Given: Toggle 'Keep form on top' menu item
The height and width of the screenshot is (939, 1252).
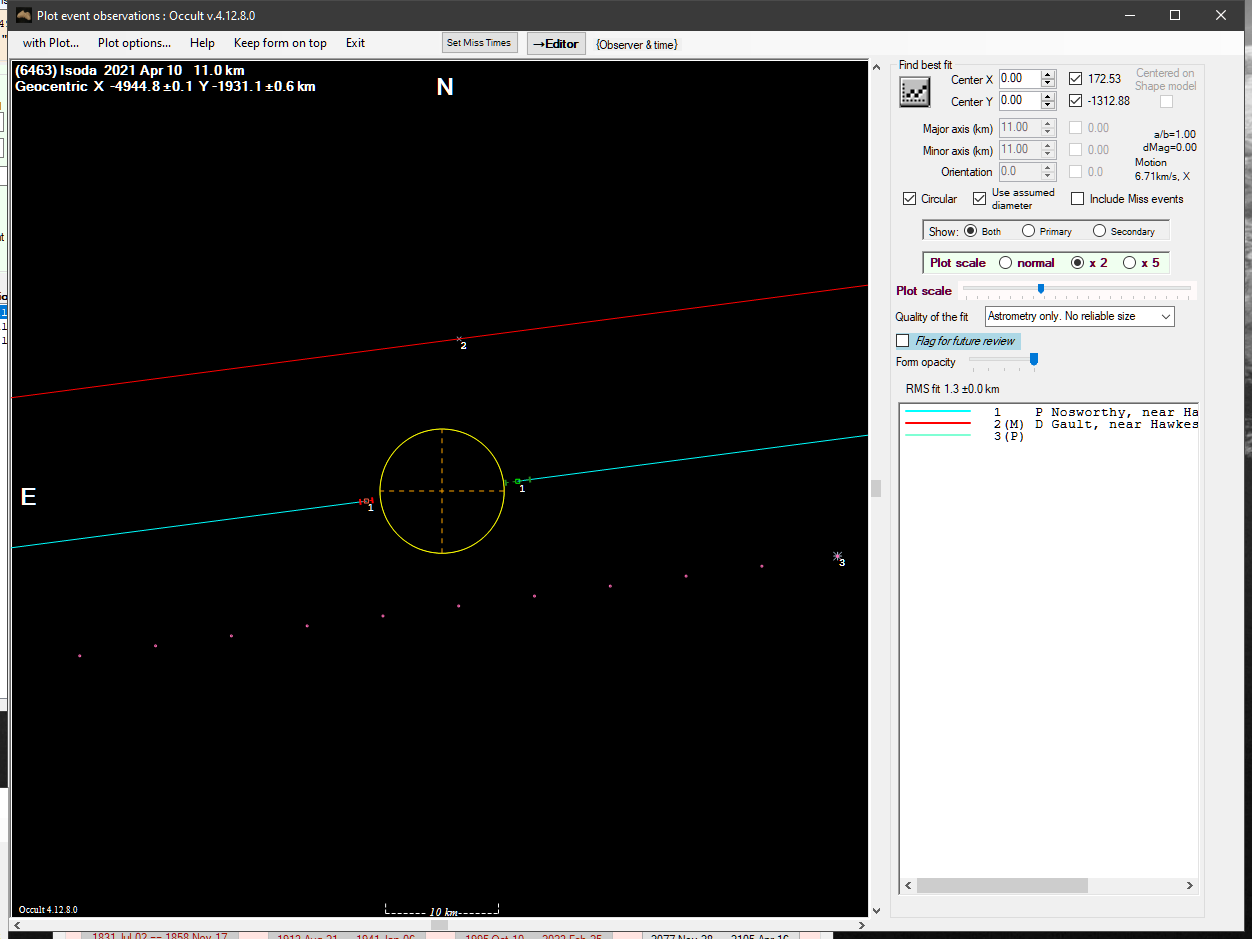Looking at the screenshot, I should coord(280,43).
